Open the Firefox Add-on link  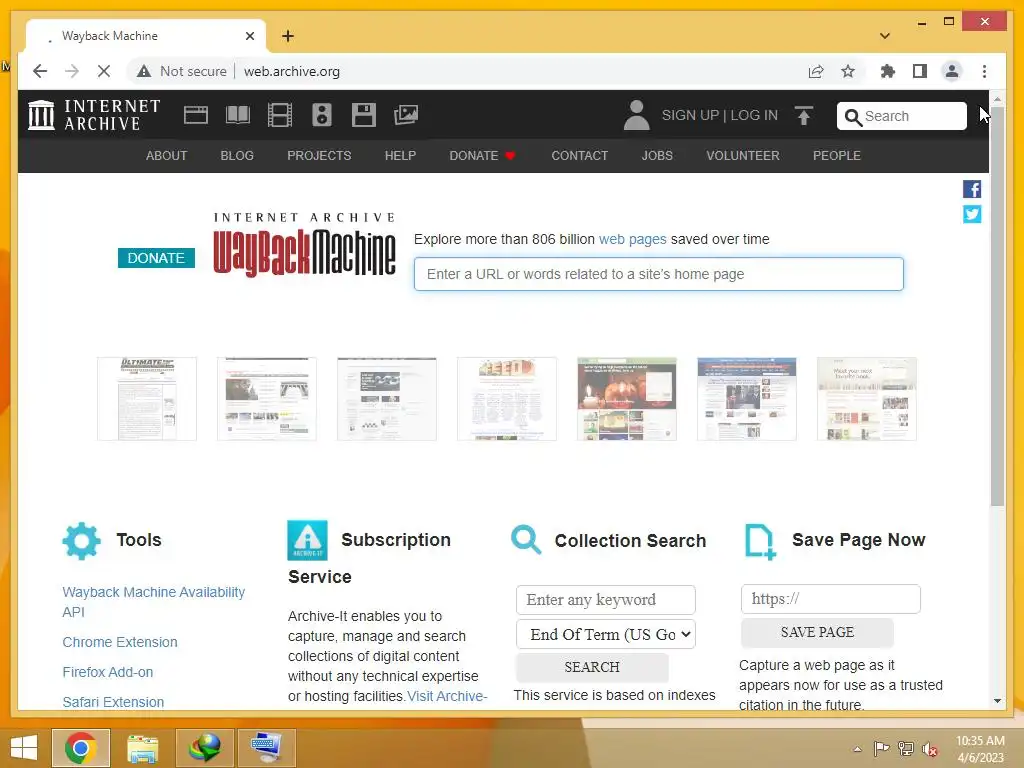[x=108, y=672]
